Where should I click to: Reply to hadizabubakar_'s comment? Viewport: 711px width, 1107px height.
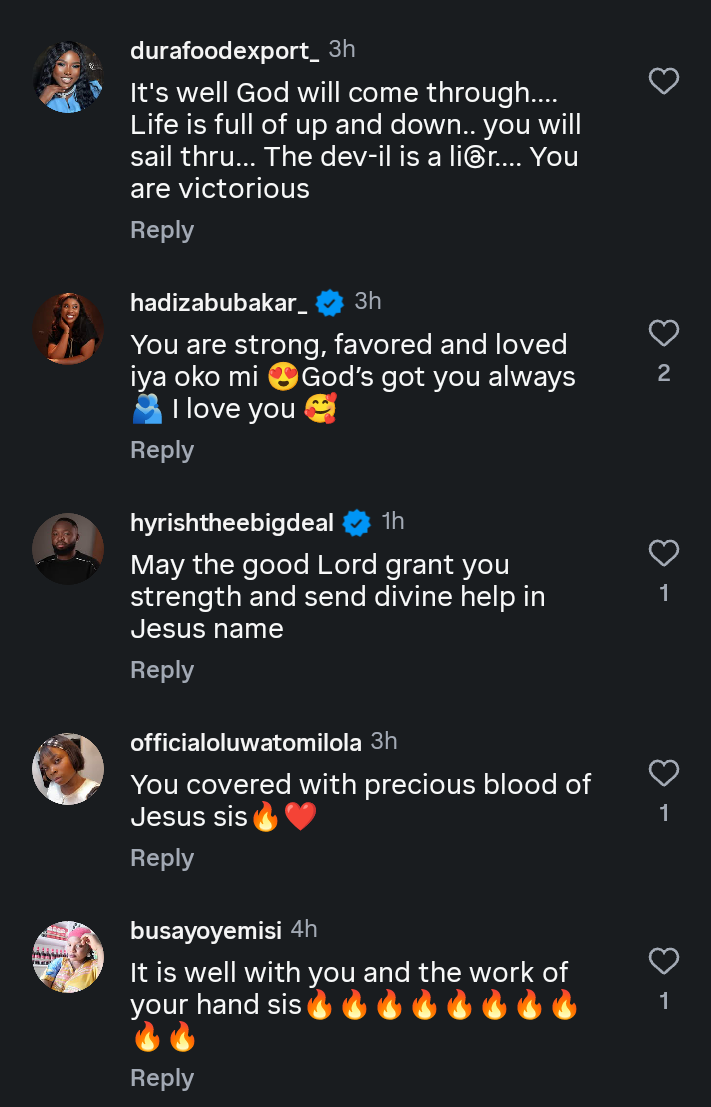click(162, 450)
